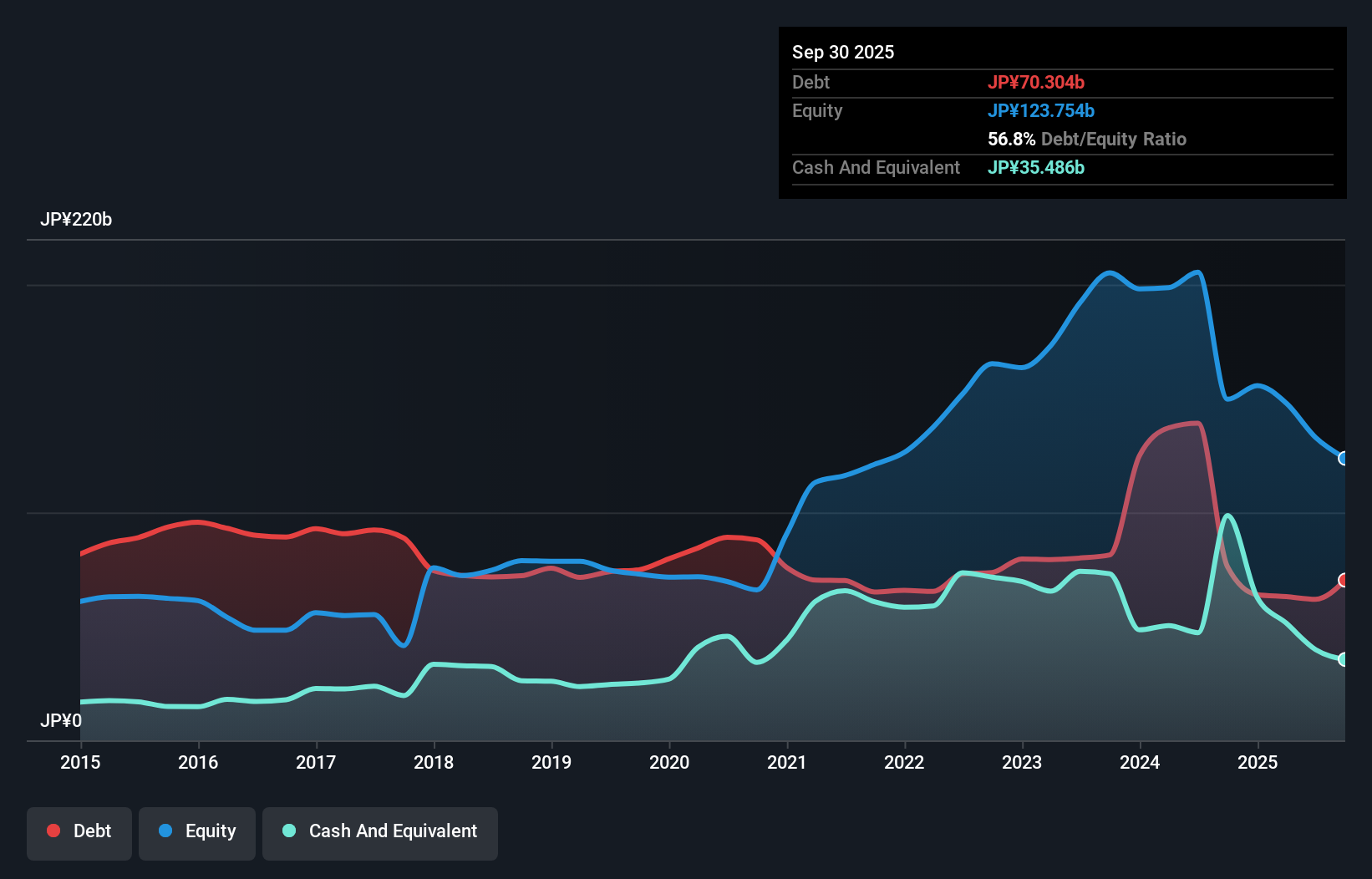This screenshot has height=879, width=1372.
Task: Click the JP¥123.754b equity value
Action: 1041,110
